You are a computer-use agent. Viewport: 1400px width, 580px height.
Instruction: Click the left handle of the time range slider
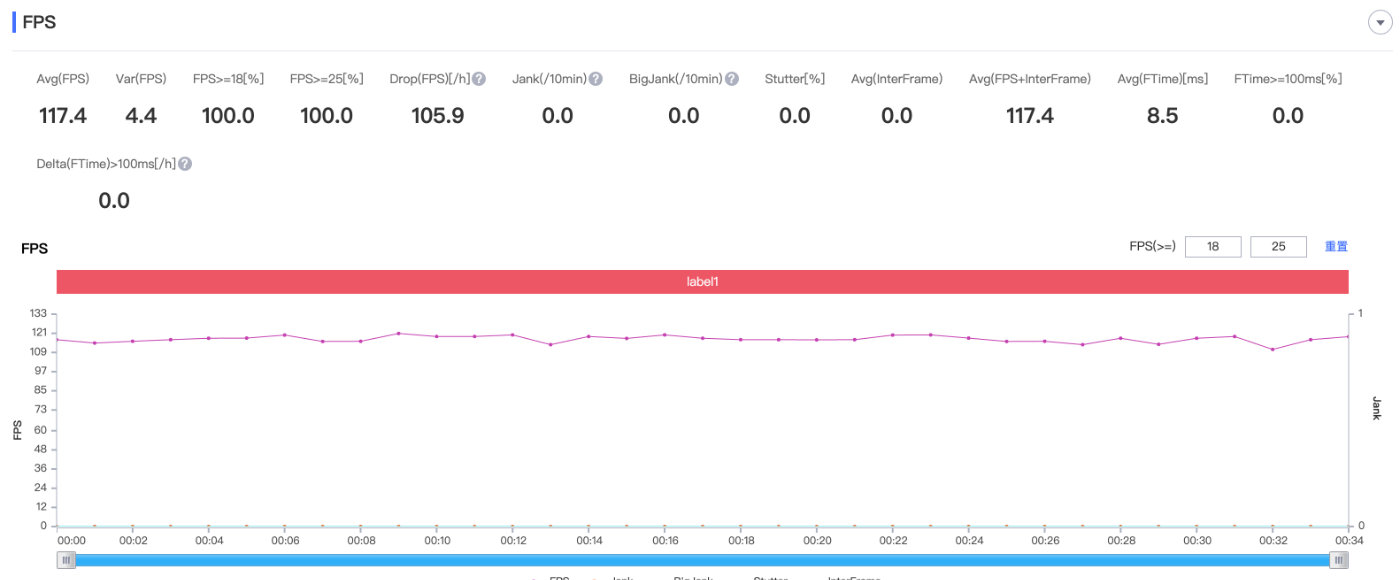(67, 561)
